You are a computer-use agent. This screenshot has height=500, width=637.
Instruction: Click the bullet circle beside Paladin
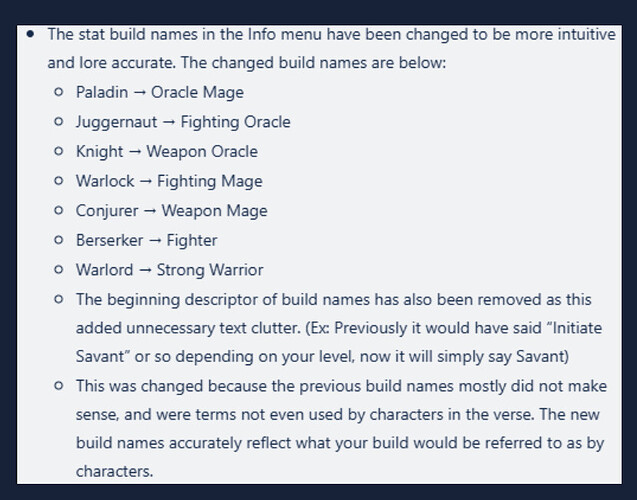(x=58, y=92)
